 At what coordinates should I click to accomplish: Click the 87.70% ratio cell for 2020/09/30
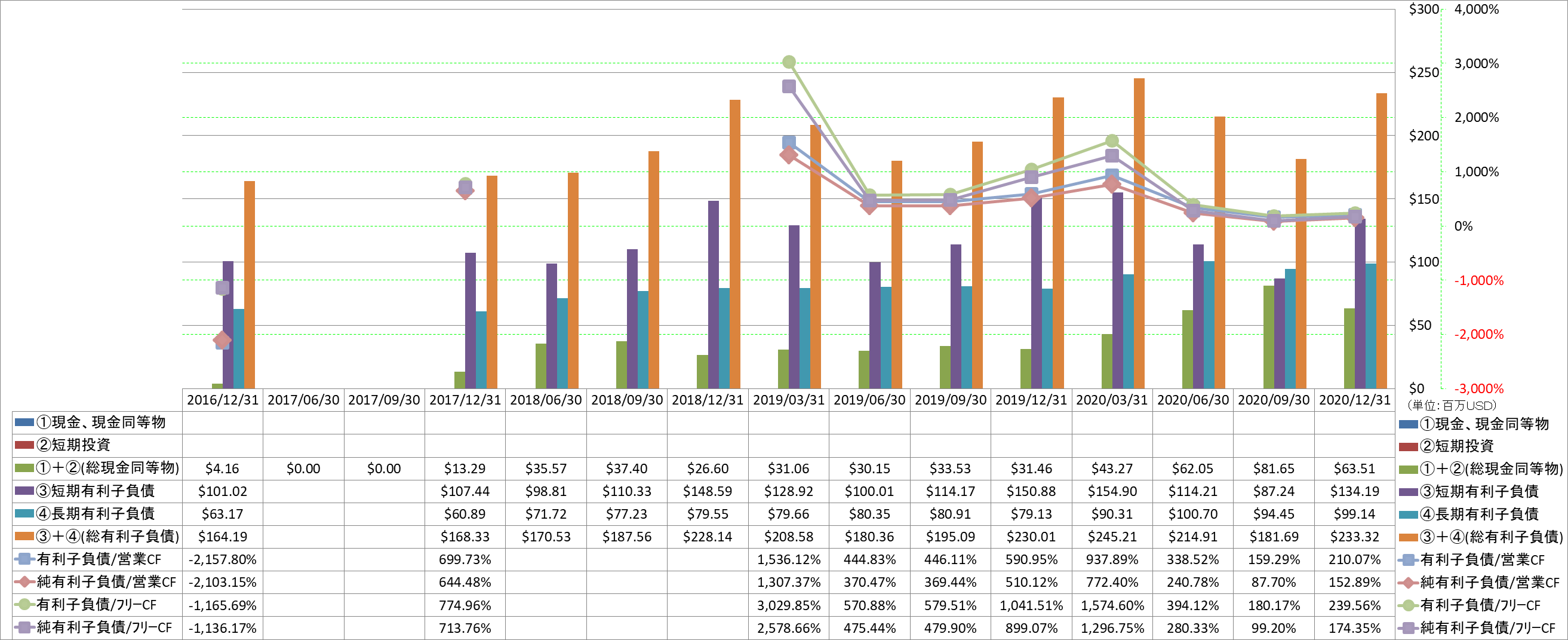[x=1274, y=582]
